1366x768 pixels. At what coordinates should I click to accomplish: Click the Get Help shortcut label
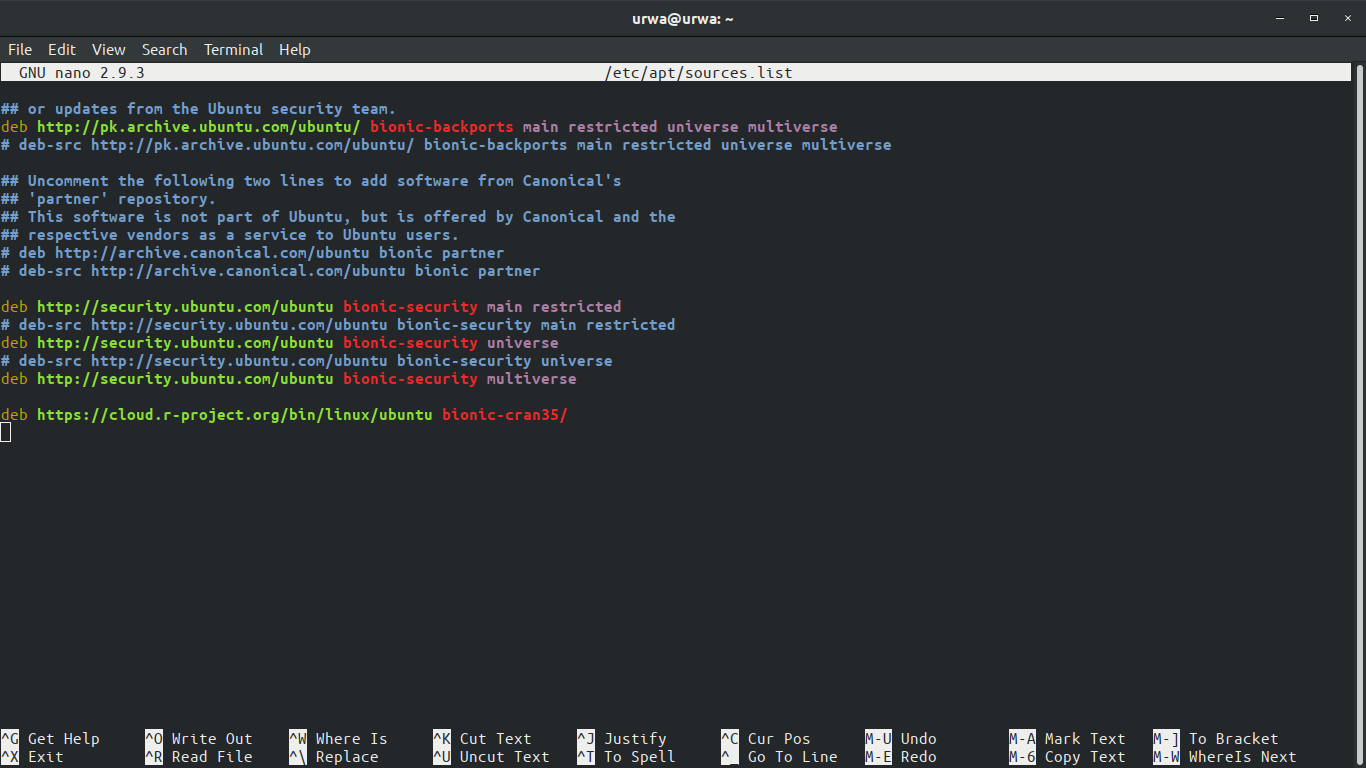click(63, 739)
